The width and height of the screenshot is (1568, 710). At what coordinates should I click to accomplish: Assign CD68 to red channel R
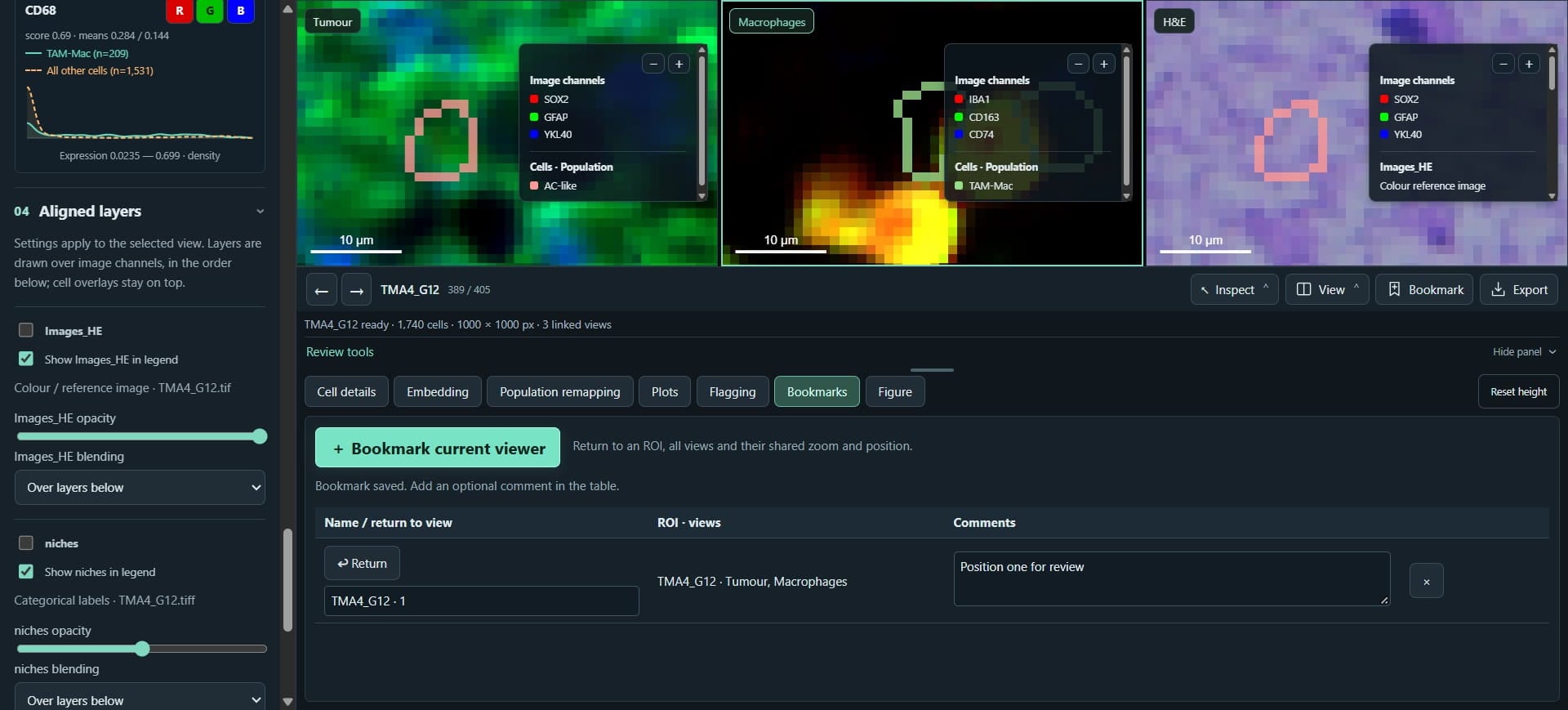tap(180, 11)
